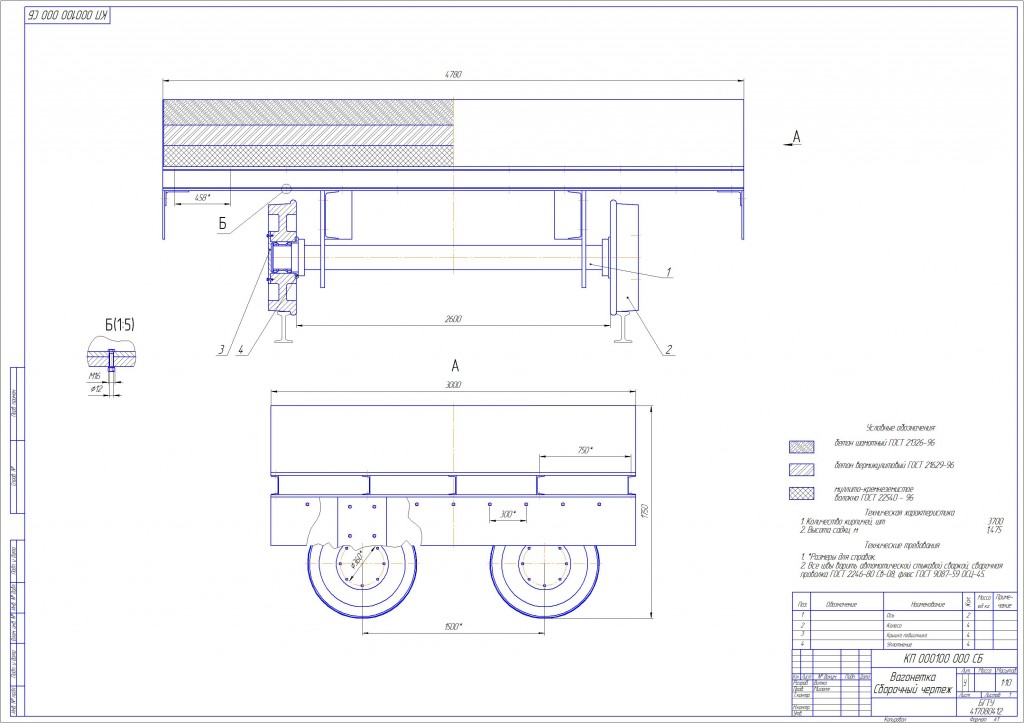Click the 'Ось' row in parts table

[x=904, y=615]
